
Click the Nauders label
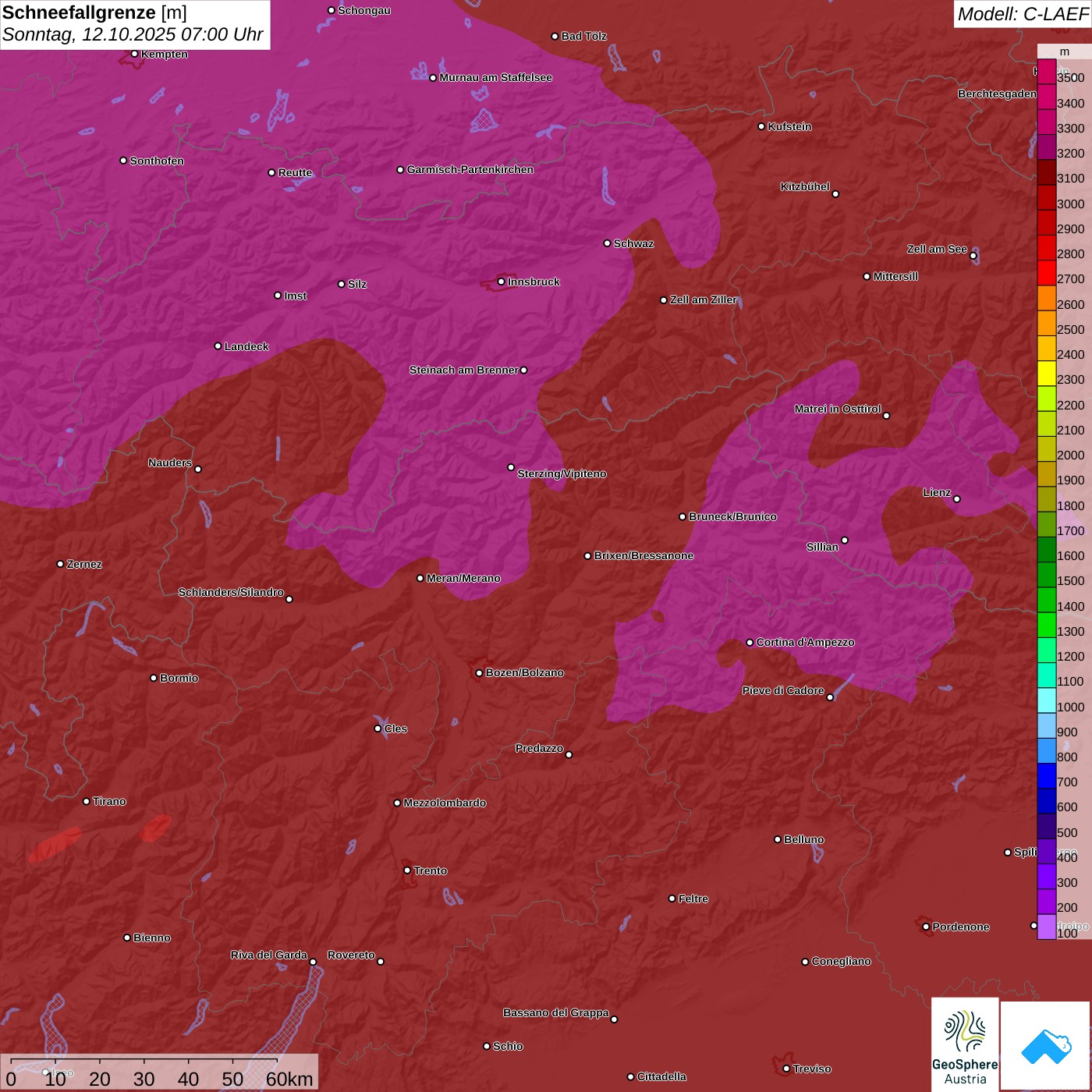click(170, 463)
